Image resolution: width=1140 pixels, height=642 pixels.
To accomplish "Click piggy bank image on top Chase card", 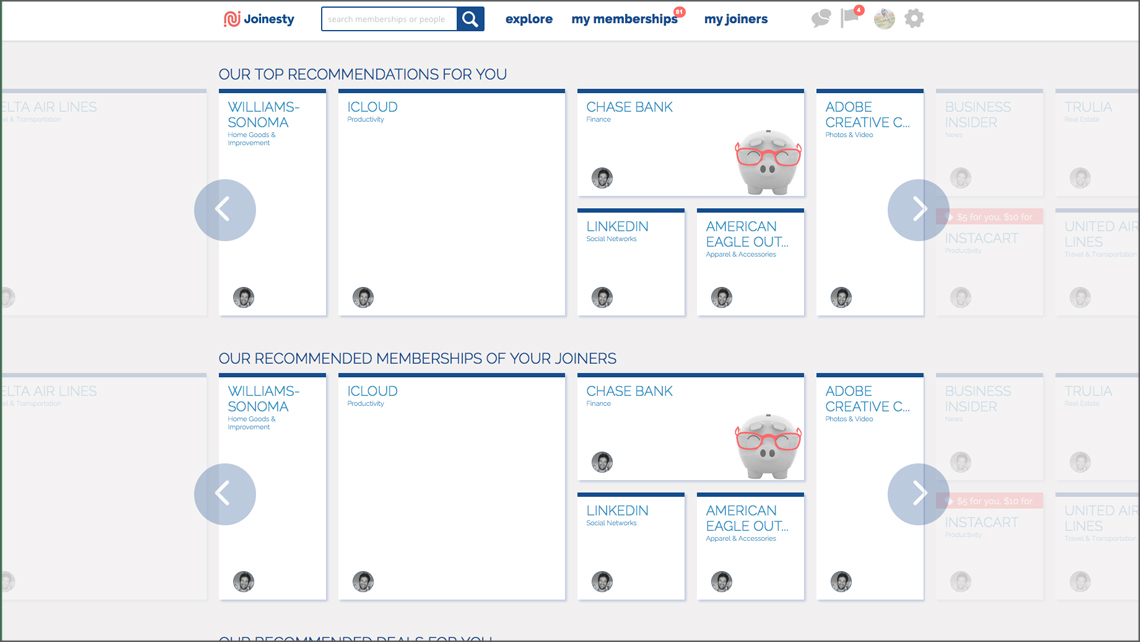I will pos(768,161).
